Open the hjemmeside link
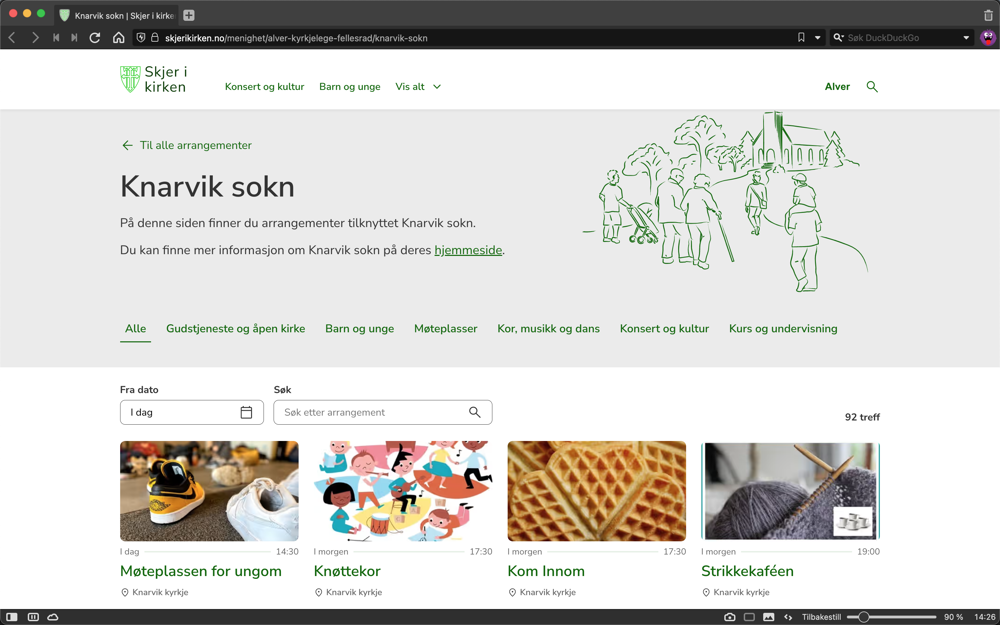Screen dimensions: 1000x625 pos(468,250)
